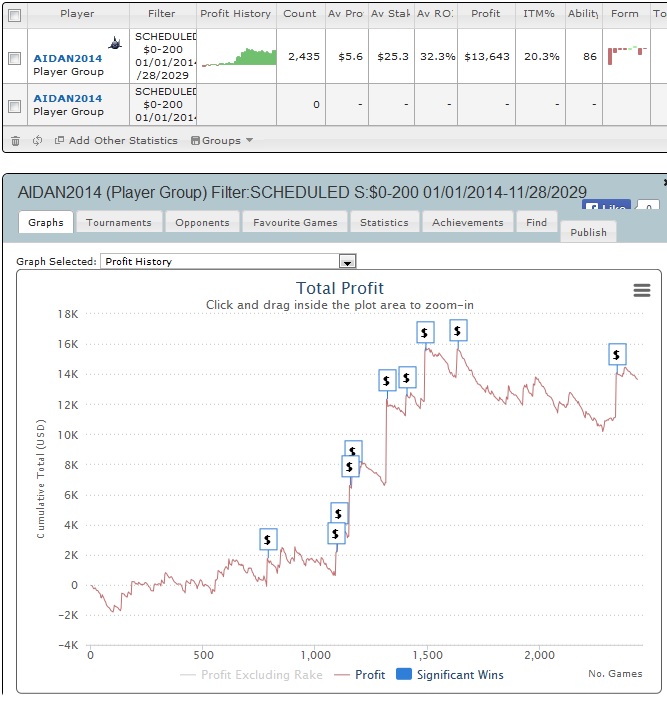Screen dimensions: 667x707
Task: Click the Publish button
Action: pos(588,232)
